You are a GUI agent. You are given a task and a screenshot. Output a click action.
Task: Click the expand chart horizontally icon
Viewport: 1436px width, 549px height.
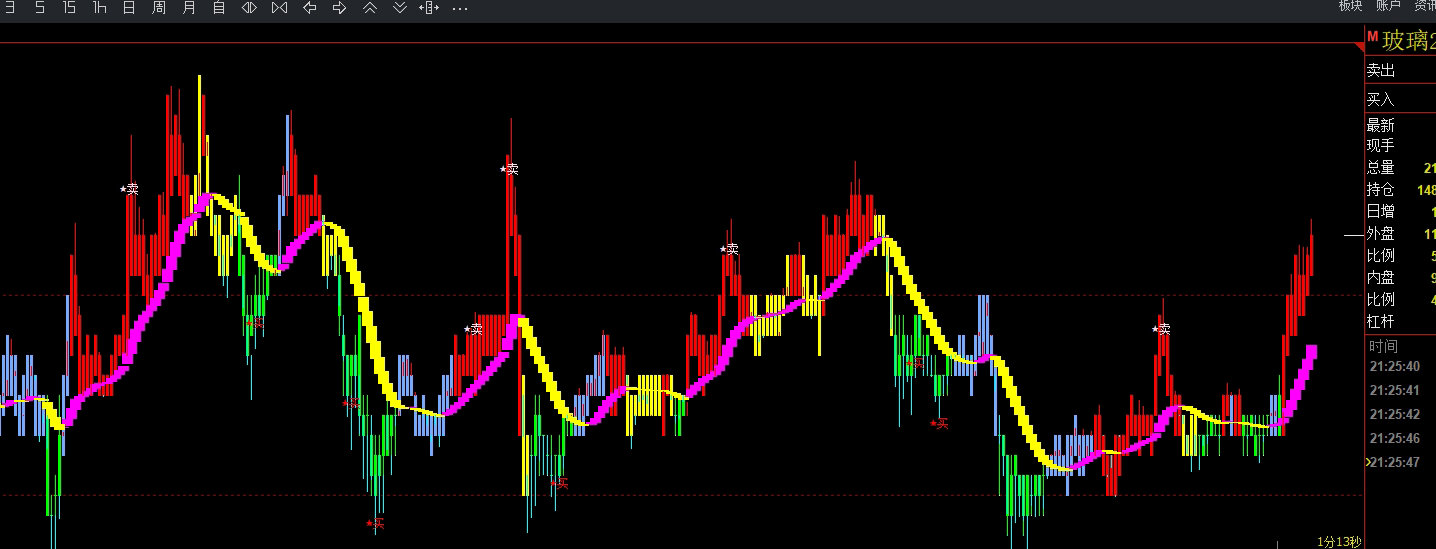(x=249, y=8)
